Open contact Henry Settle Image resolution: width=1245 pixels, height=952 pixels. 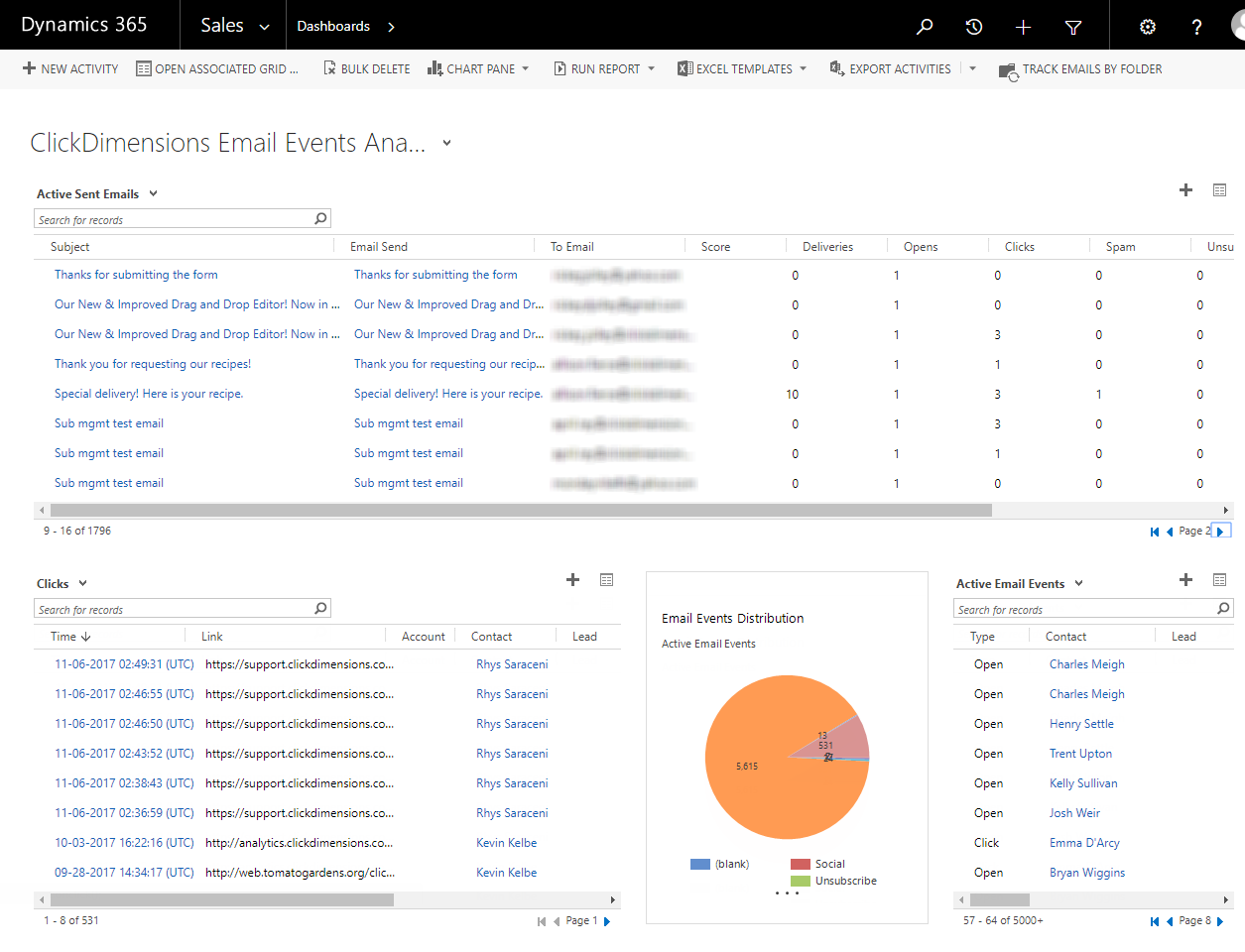pos(1081,724)
